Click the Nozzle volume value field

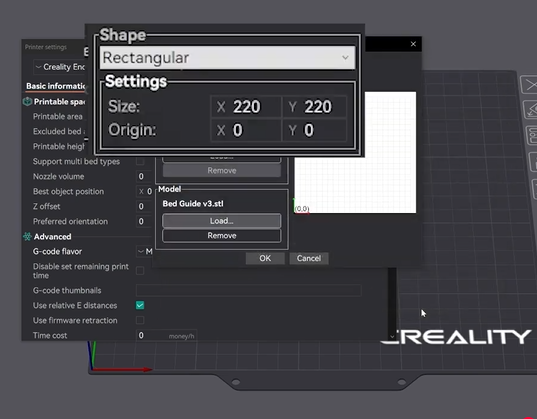[143, 176]
